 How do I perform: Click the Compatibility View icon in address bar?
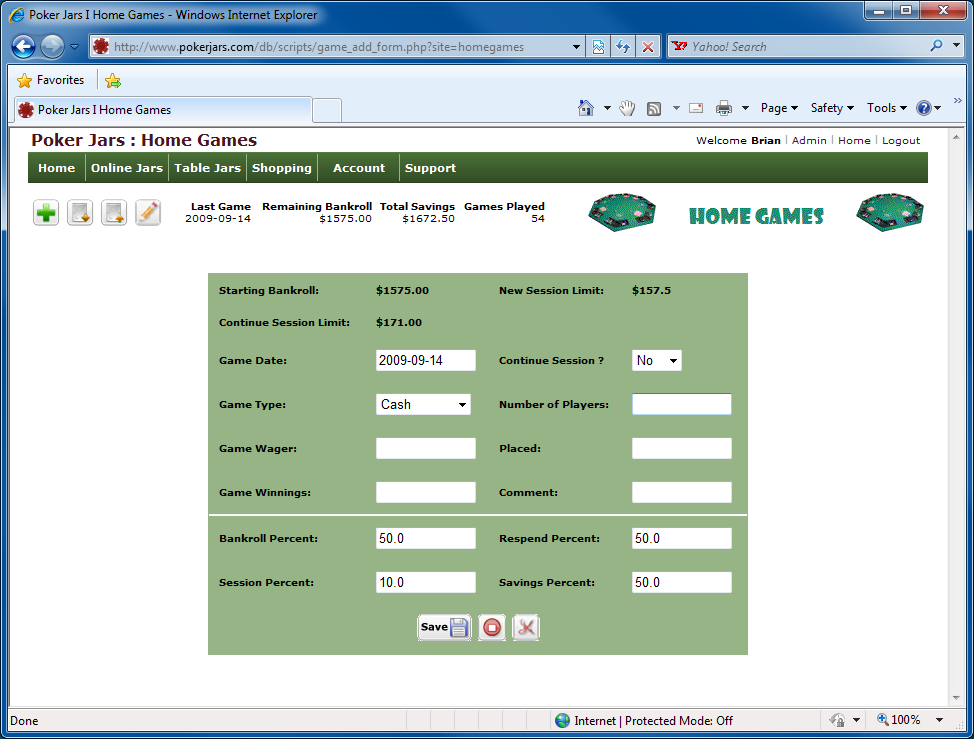point(598,47)
